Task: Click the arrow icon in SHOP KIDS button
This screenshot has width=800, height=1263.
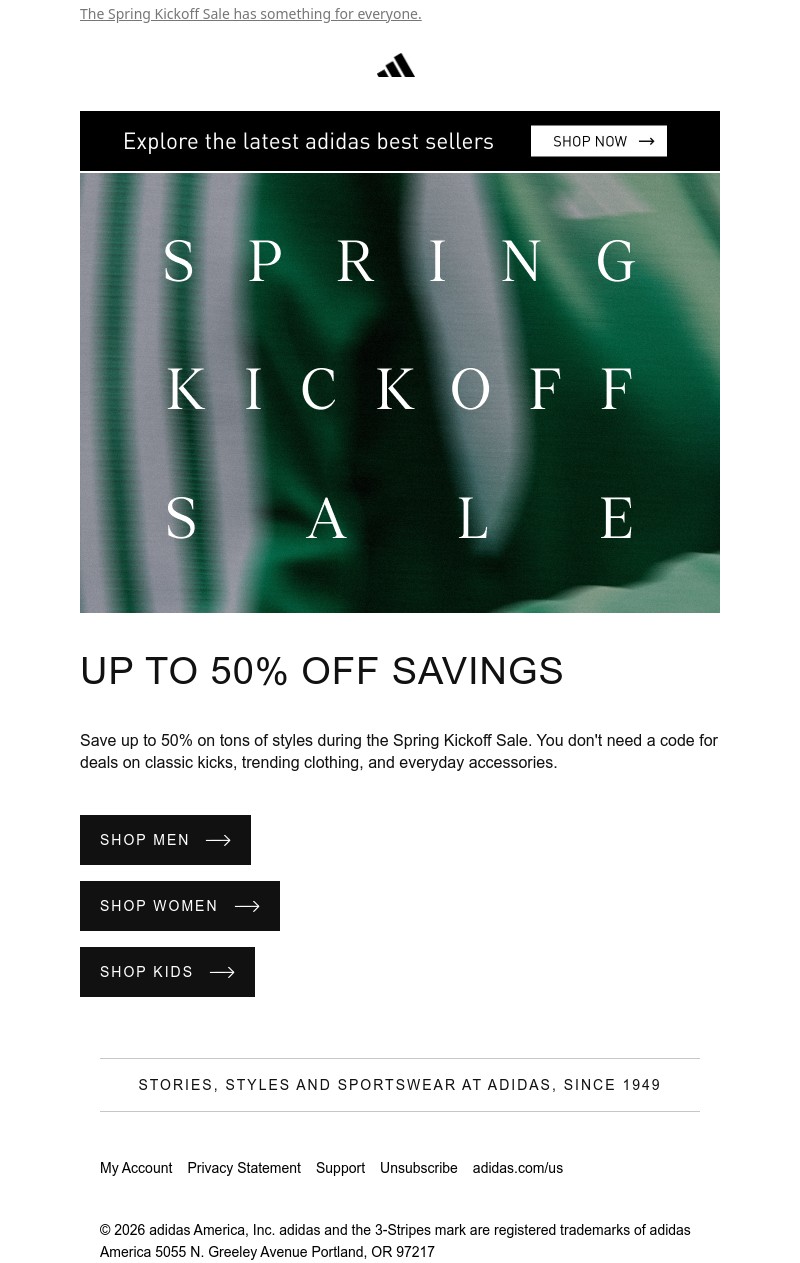Action: [x=221, y=972]
